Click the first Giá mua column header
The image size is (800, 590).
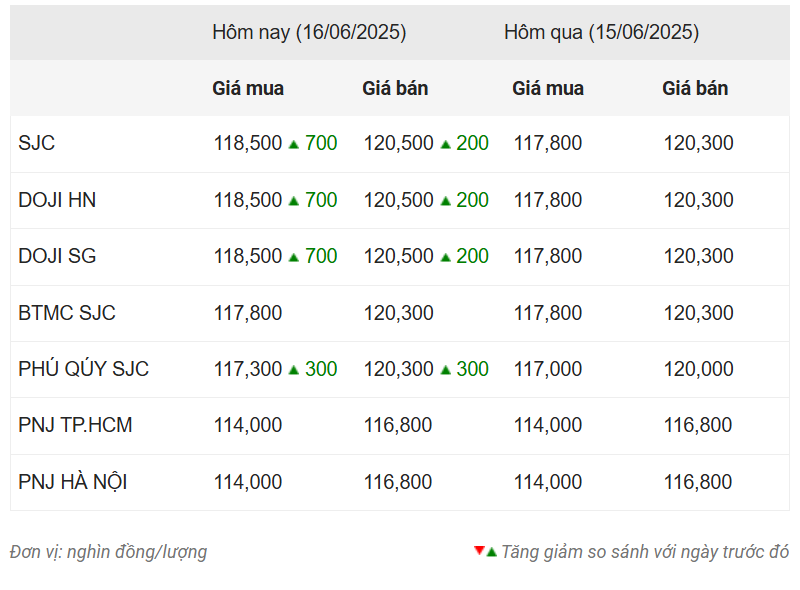[248, 88]
